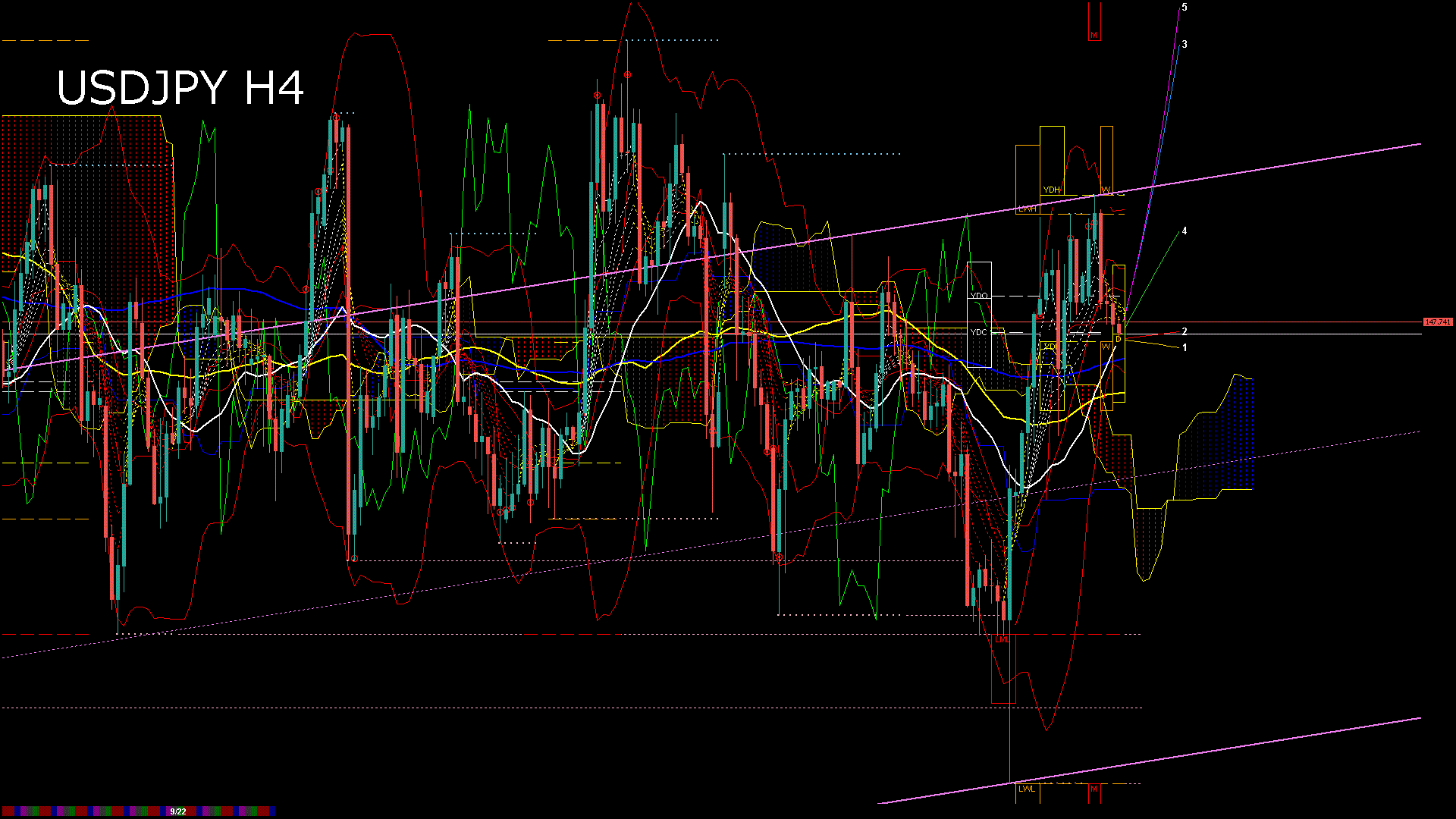This screenshot has height=819, width=1456.
Task: Click the red LML level label
Action: point(1003,639)
